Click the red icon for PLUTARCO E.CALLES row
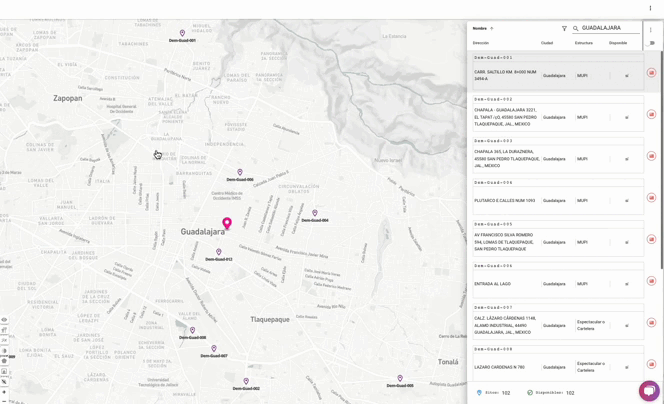The width and height of the screenshot is (664, 404). tap(651, 197)
